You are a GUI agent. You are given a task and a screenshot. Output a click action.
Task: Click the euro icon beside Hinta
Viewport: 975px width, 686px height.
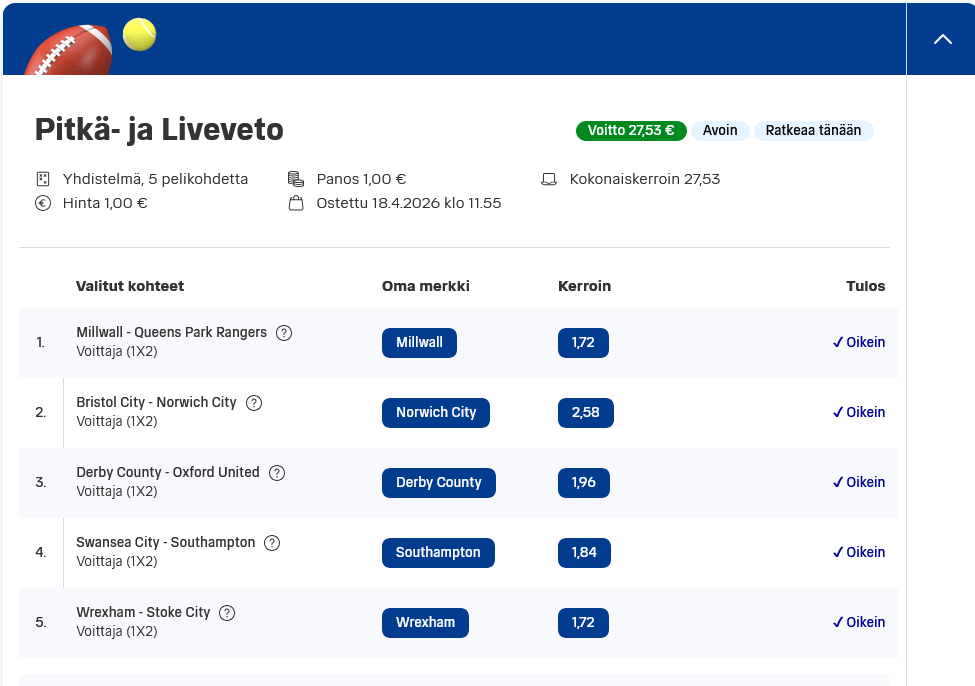click(43, 203)
